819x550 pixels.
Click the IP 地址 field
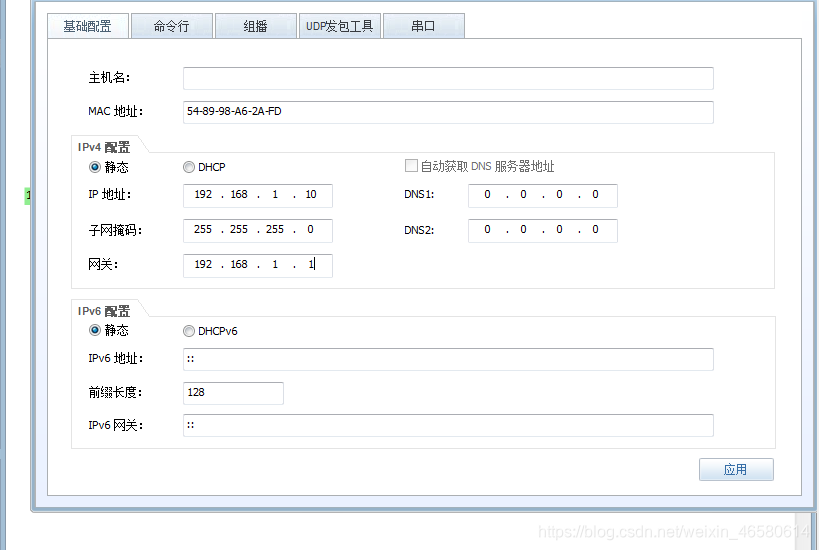pos(258,195)
